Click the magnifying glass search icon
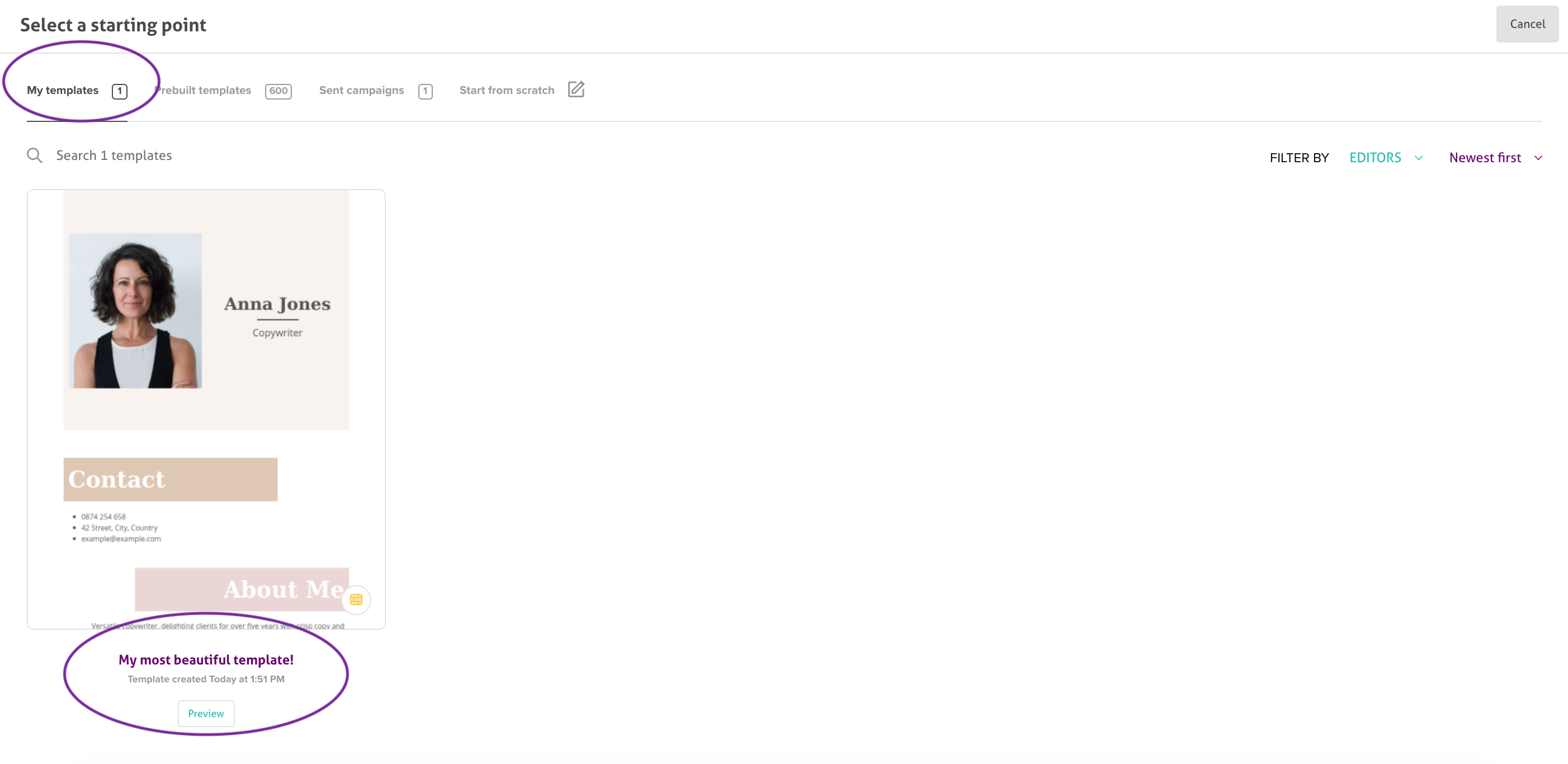This screenshot has width=1568, height=764. coord(35,156)
